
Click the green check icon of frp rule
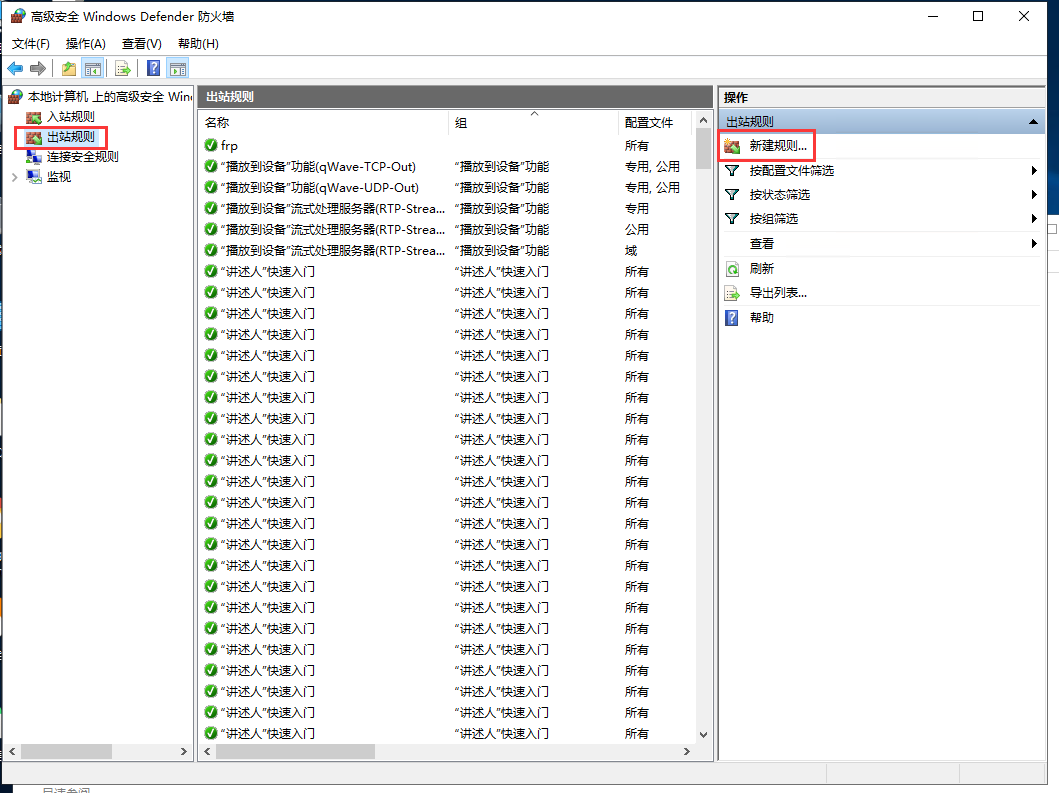[x=211, y=145]
